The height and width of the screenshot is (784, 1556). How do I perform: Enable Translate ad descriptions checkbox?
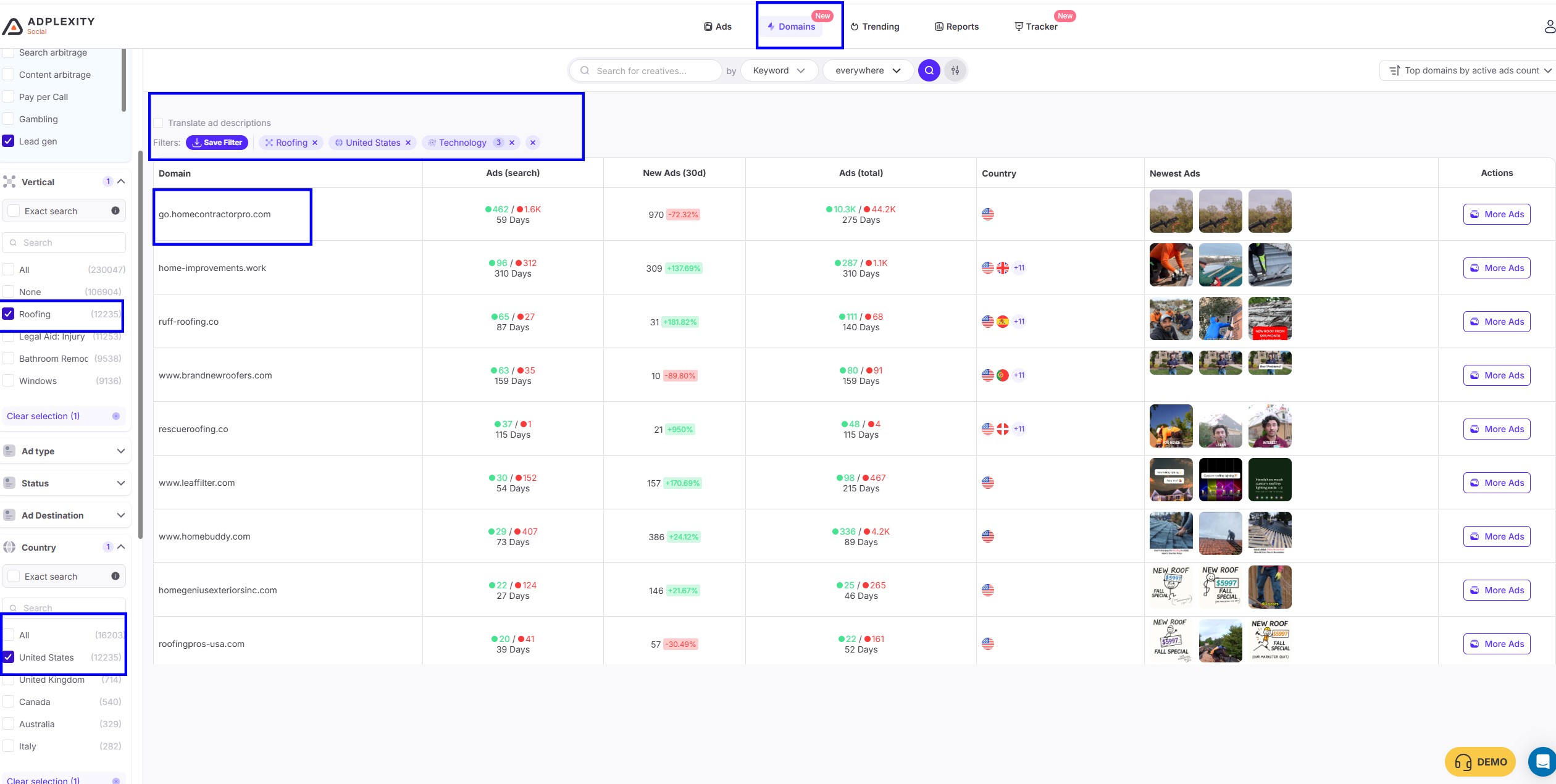click(x=159, y=123)
